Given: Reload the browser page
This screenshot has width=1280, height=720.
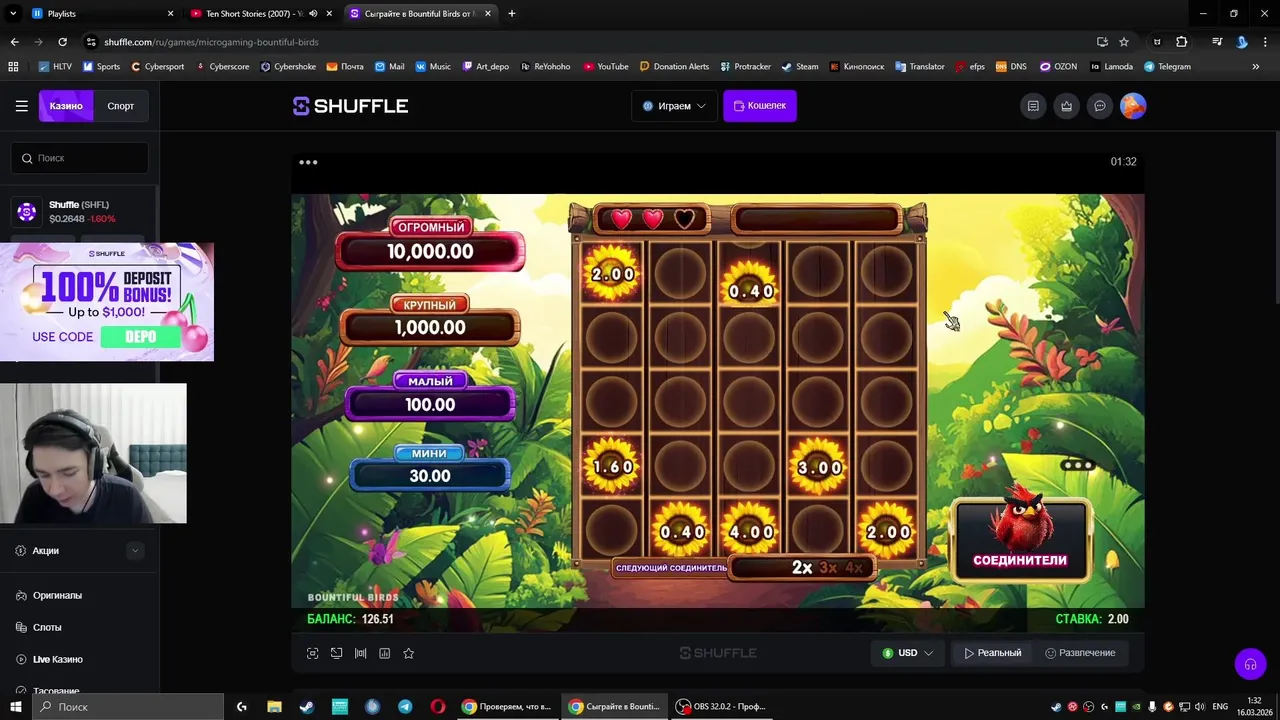Looking at the screenshot, I should coord(62,42).
